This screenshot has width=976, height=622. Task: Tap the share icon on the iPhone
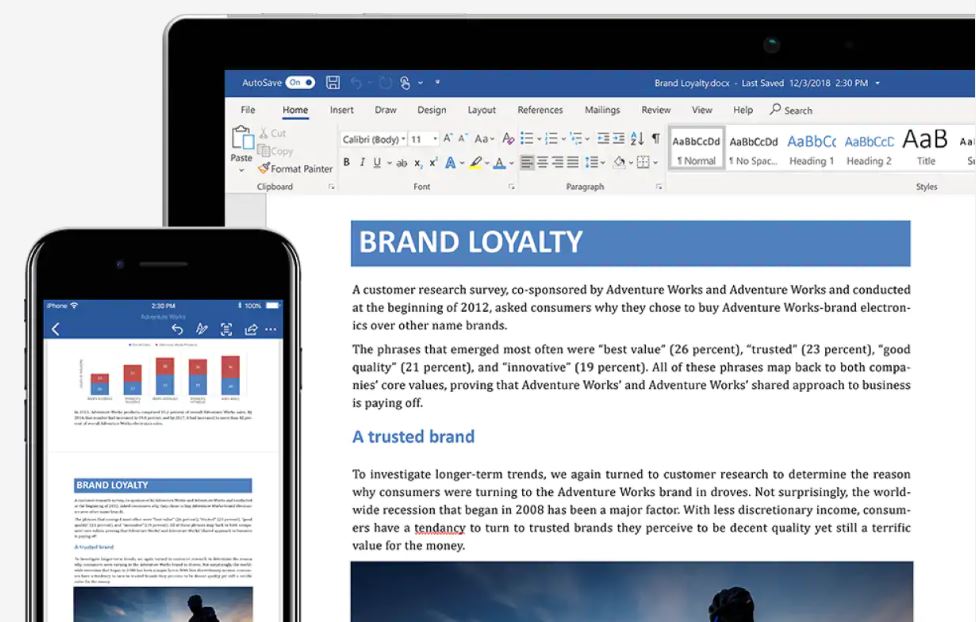pos(251,329)
